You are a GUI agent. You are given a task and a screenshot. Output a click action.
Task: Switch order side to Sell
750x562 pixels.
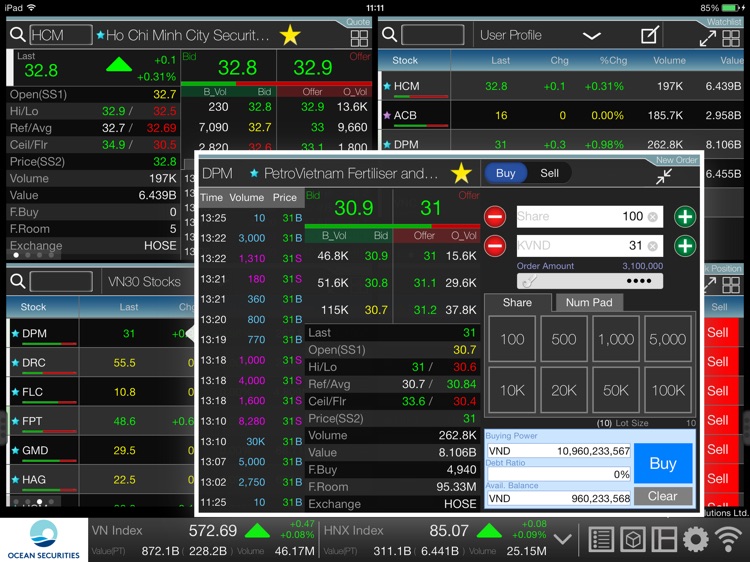[550, 173]
